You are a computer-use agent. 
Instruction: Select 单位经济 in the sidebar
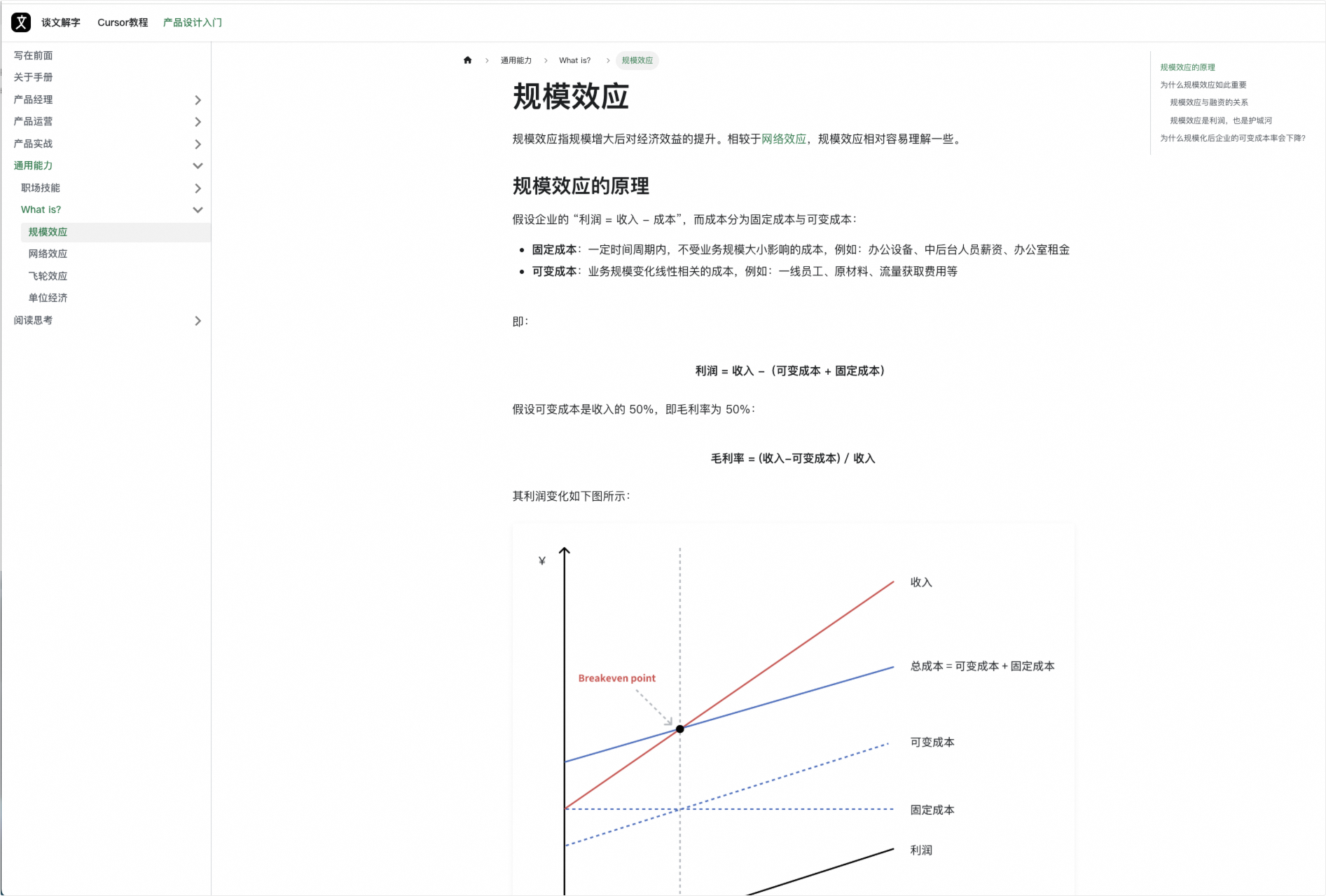coord(48,297)
